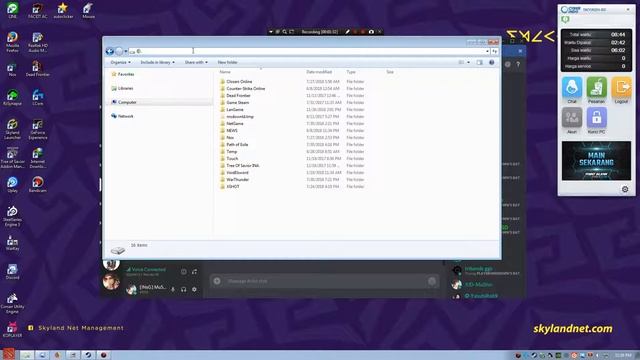Select the Path of Exile folder
Viewport: 640px width, 360px height.
pos(237,144)
